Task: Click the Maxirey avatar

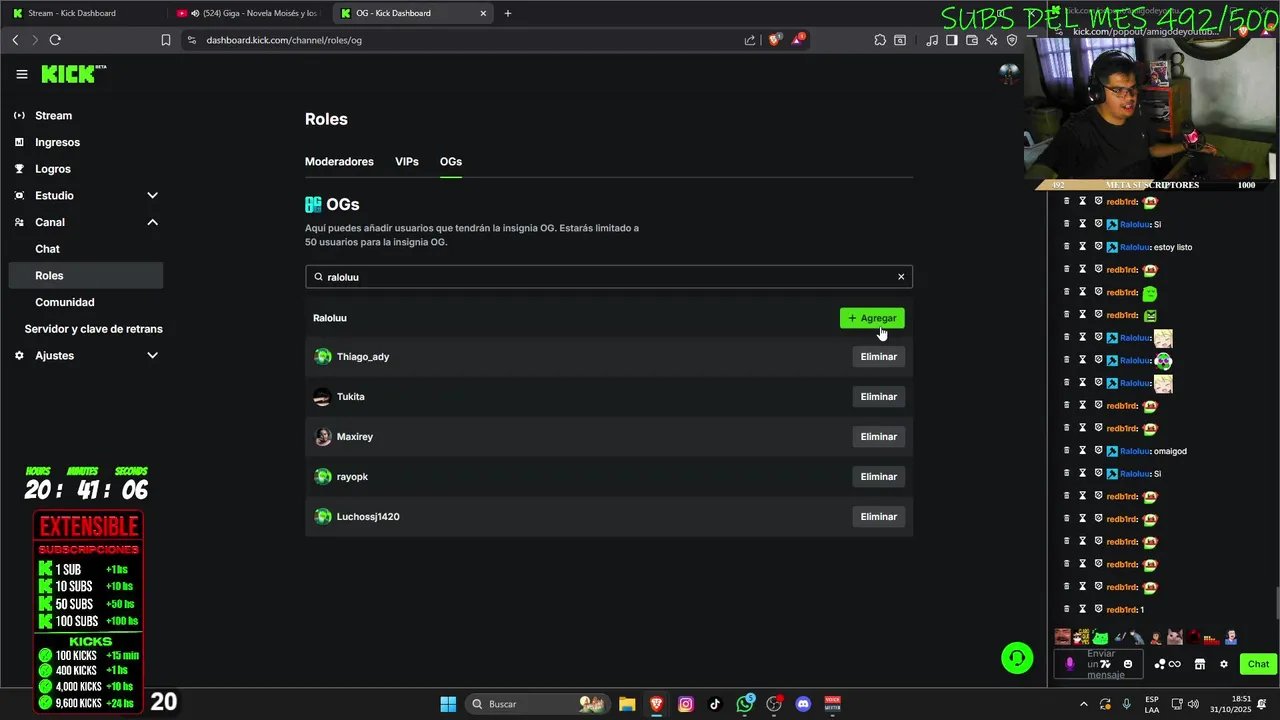Action: (x=323, y=437)
